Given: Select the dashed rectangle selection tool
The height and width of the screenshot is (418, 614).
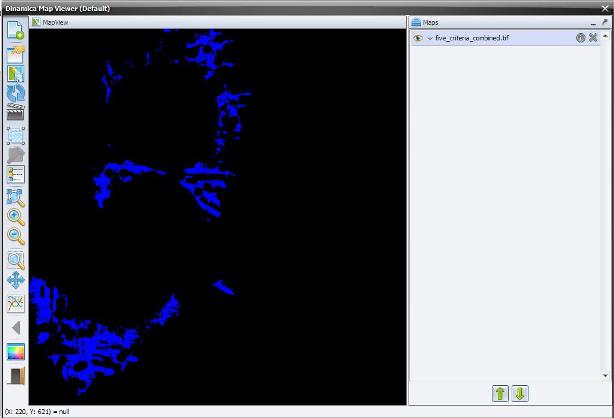Looking at the screenshot, I should click(16, 136).
